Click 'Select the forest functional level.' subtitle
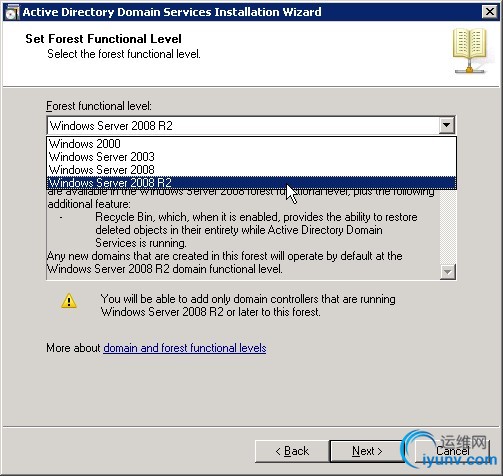 click(124, 54)
